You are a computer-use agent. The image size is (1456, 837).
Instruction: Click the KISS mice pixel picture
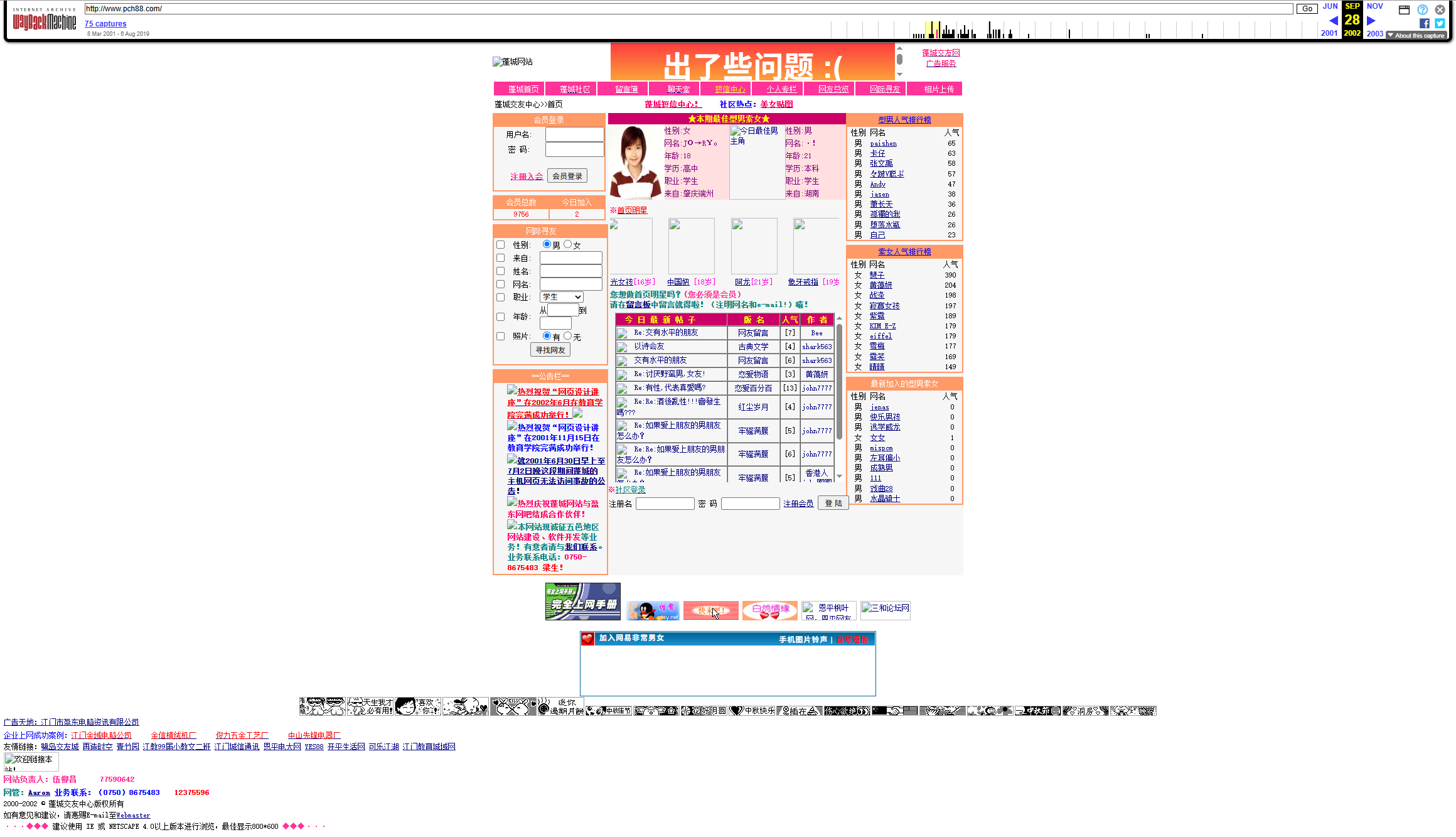pos(513,706)
